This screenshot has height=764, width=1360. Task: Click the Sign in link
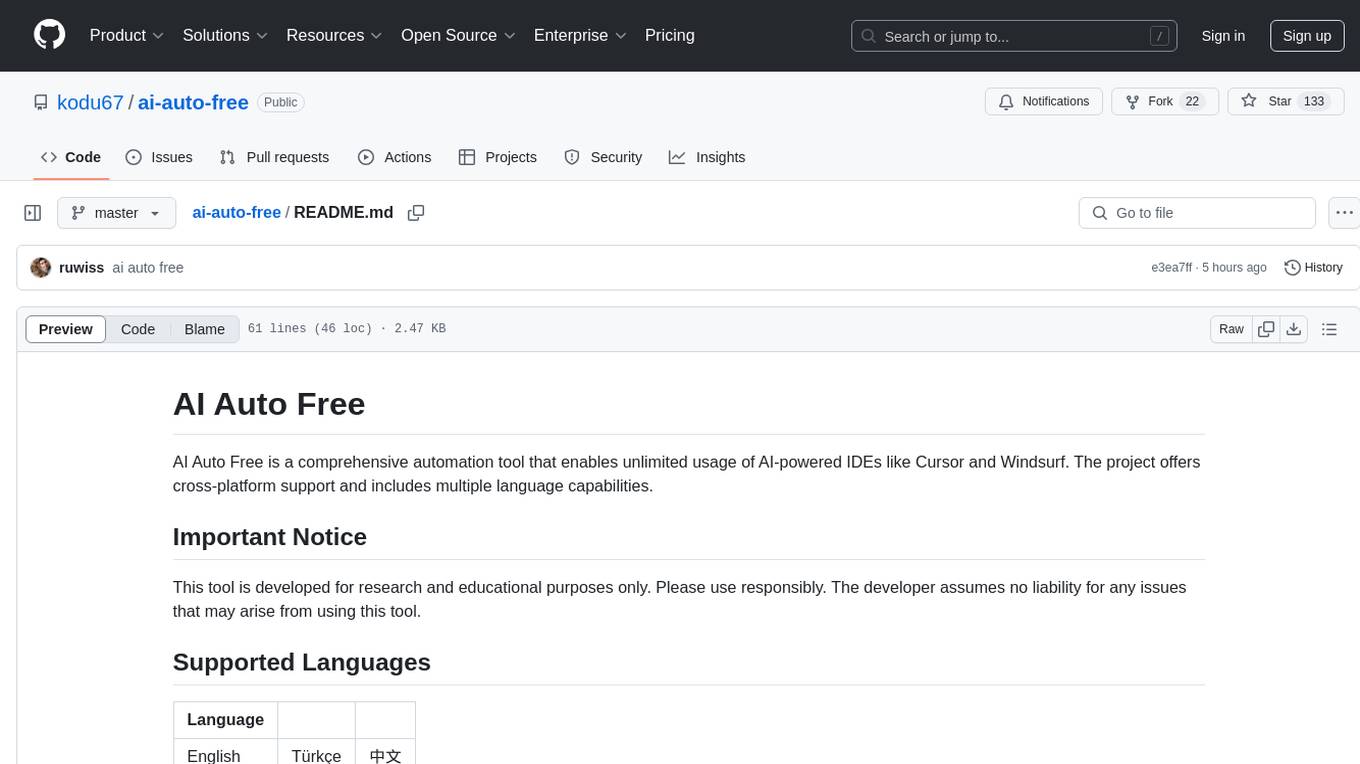(x=1223, y=36)
